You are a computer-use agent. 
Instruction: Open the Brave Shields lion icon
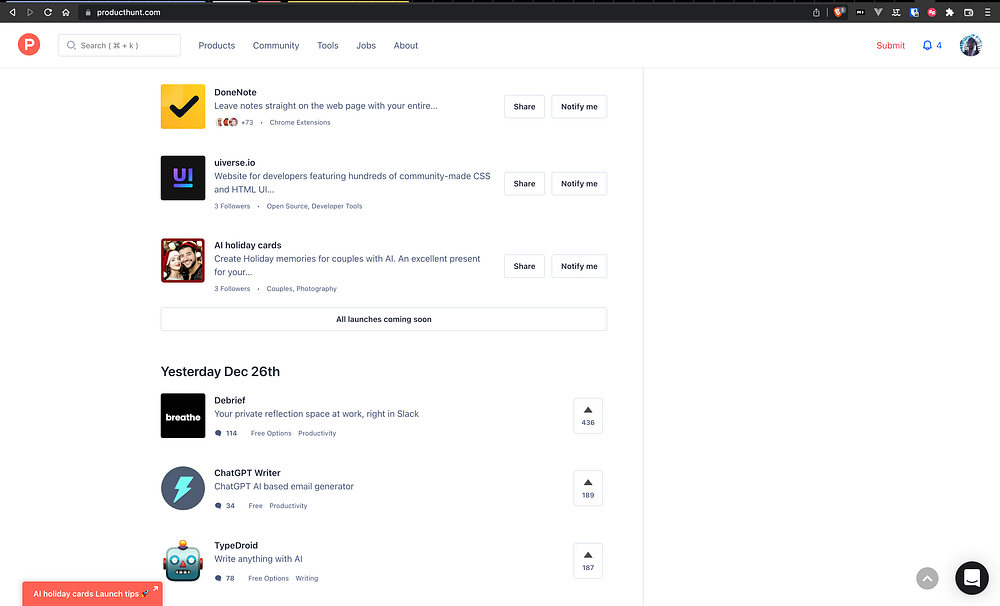coord(839,11)
